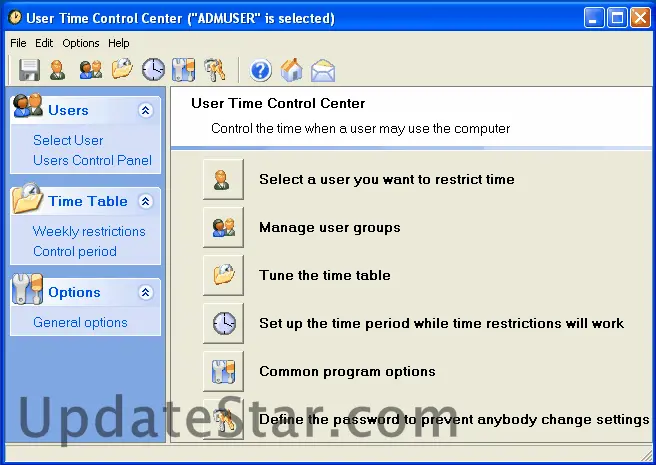656x465 pixels.
Task: Open the General options link
Action: (80, 323)
